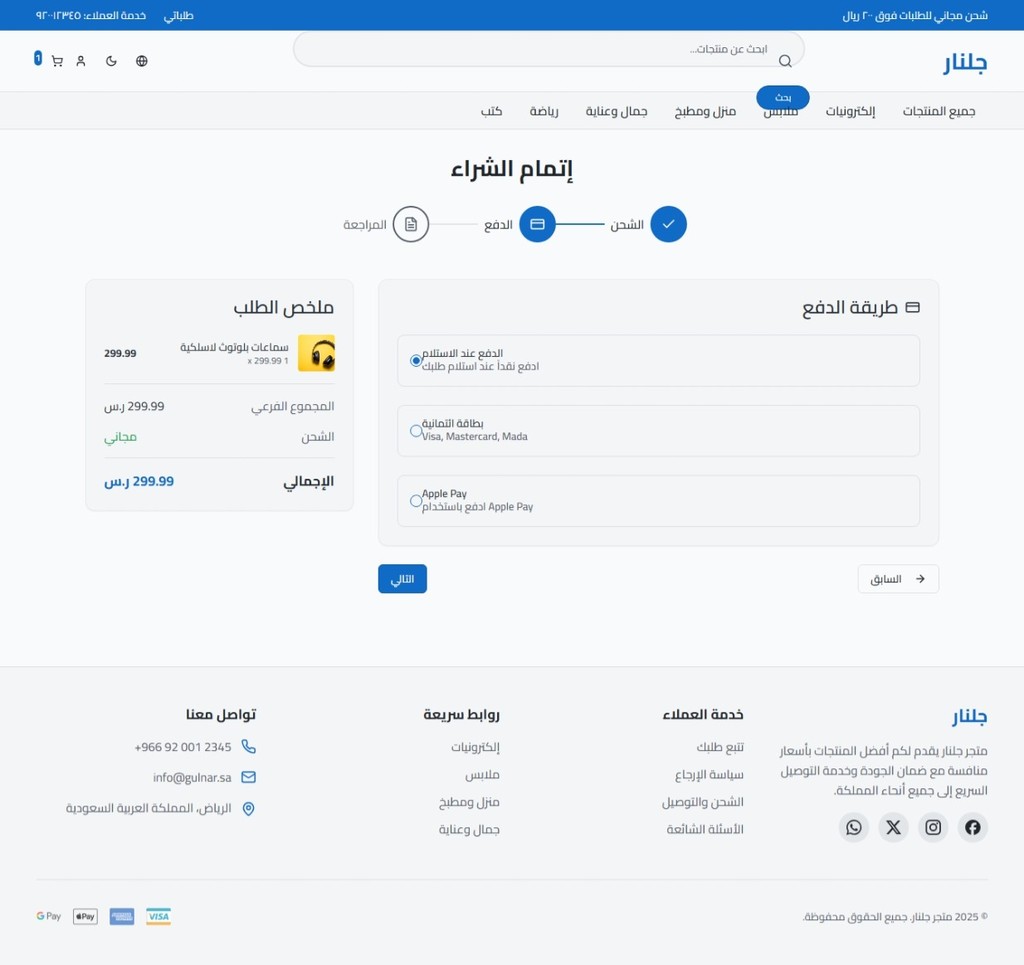Click the مجاني shipping value
This screenshot has height=965, width=1024.
[120, 437]
